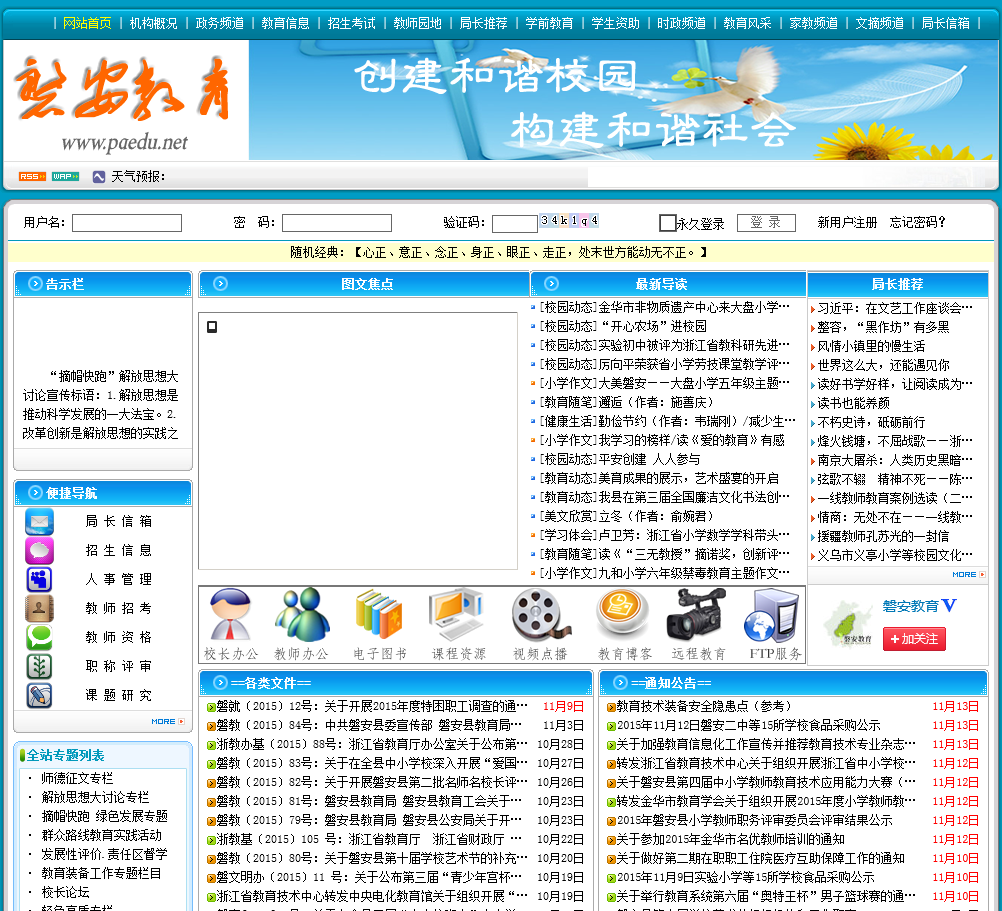
Task: Click the 便捷导航 header arrow icon
Action: pos(35,493)
